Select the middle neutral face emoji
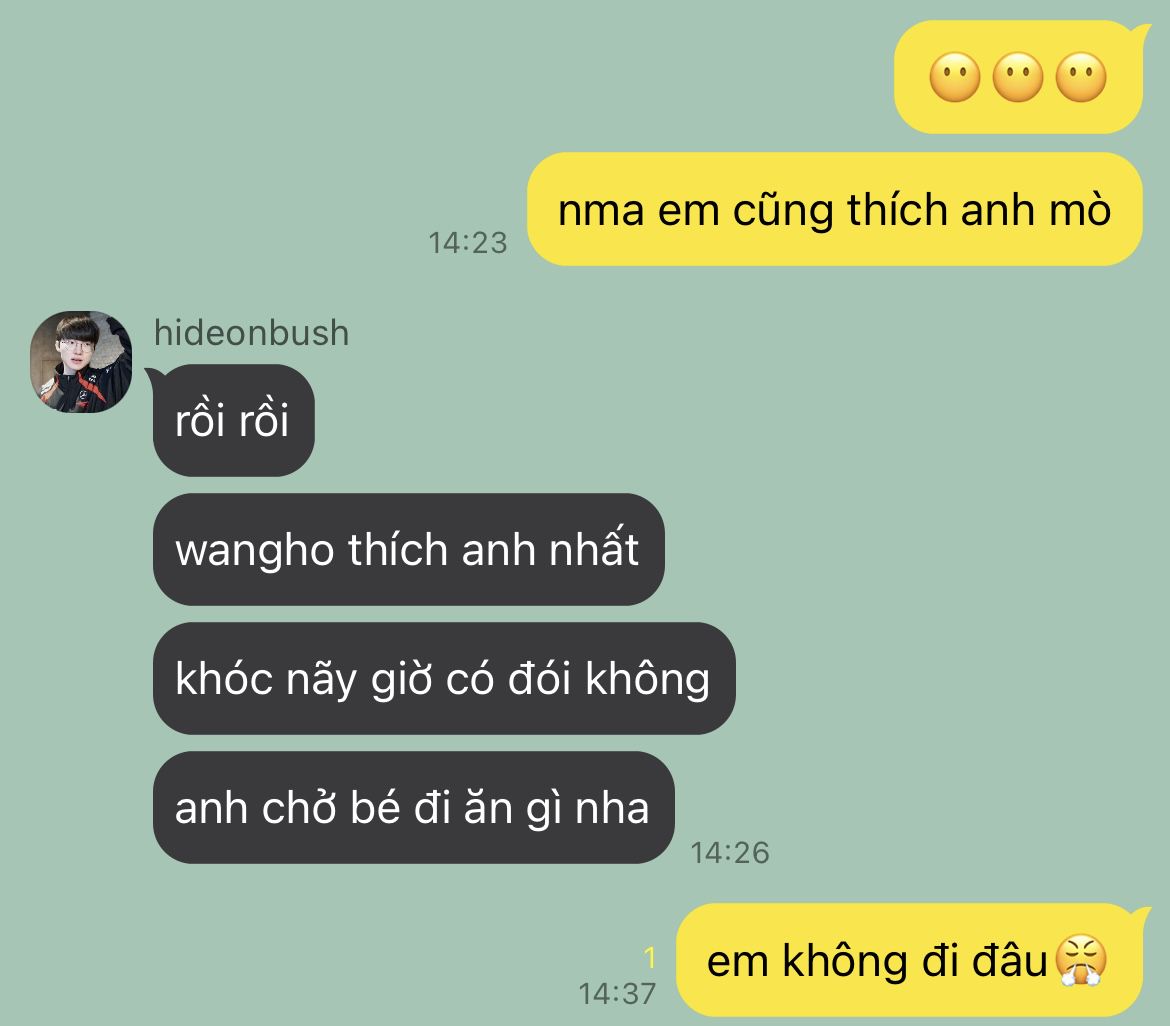The image size is (1170, 1026). coord(1018,77)
